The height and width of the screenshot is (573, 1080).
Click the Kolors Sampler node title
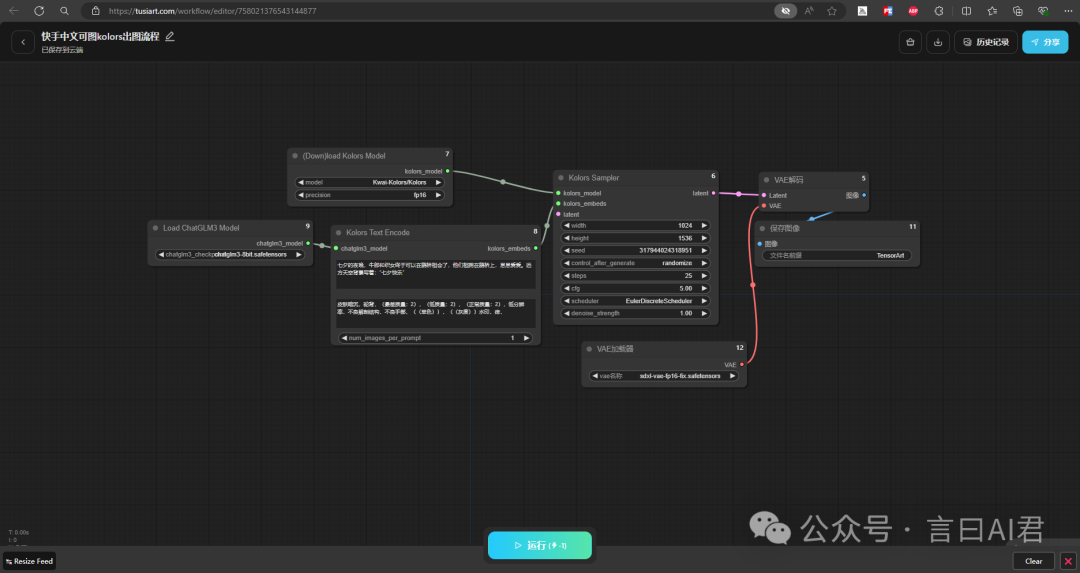tap(594, 178)
